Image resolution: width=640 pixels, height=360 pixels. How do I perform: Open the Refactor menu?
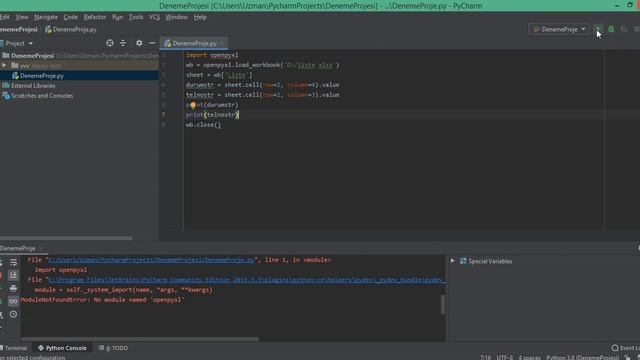[x=95, y=17]
